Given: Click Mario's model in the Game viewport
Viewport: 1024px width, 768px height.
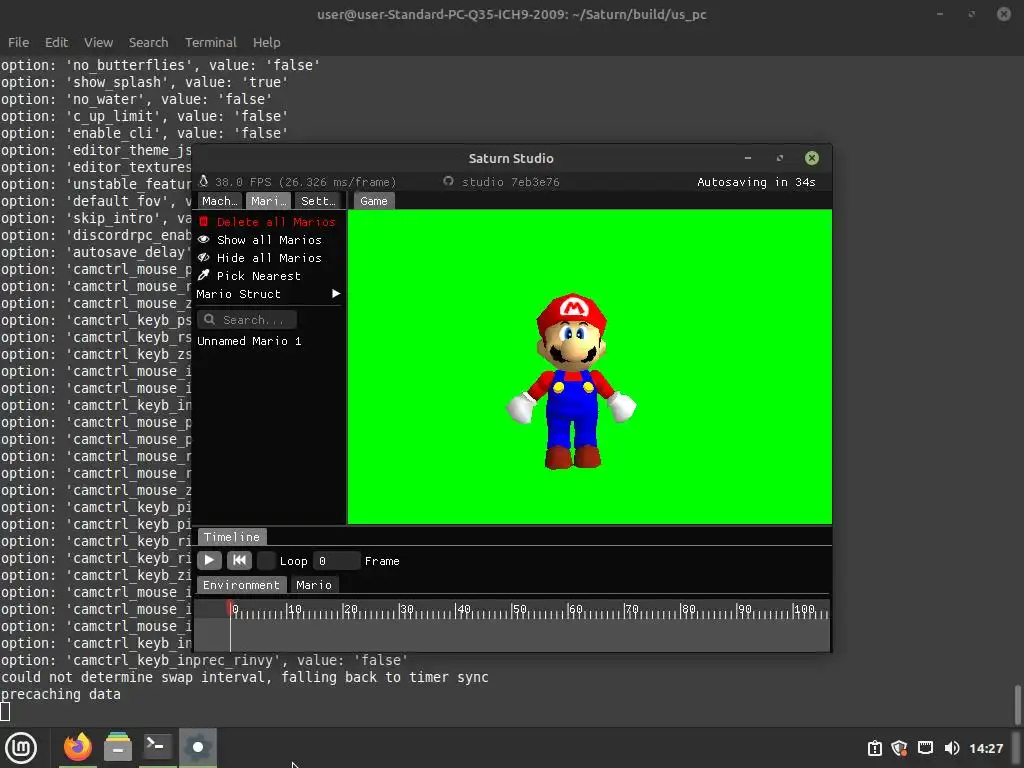Looking at the screenshot, I should (571, 381).
